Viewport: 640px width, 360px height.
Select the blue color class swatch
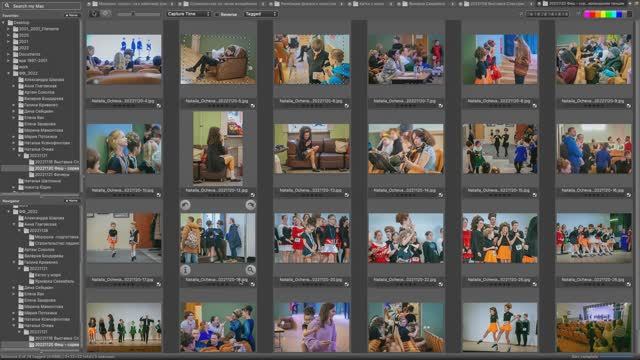[619, 14]
